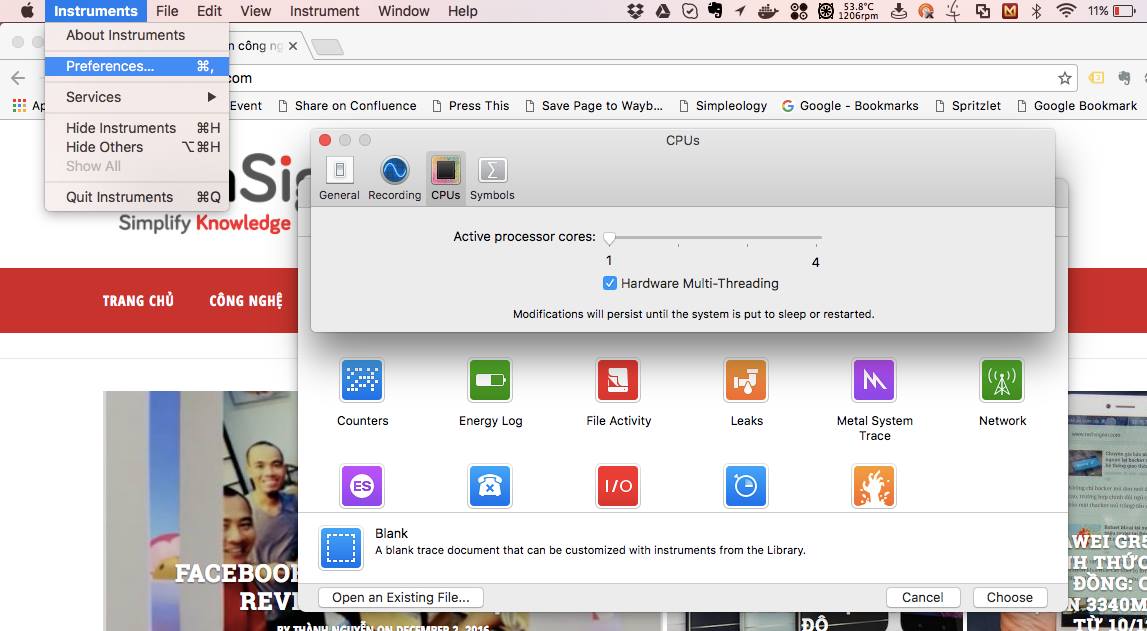
Task: Click the Choose button
Action: tap(1009, 597)
